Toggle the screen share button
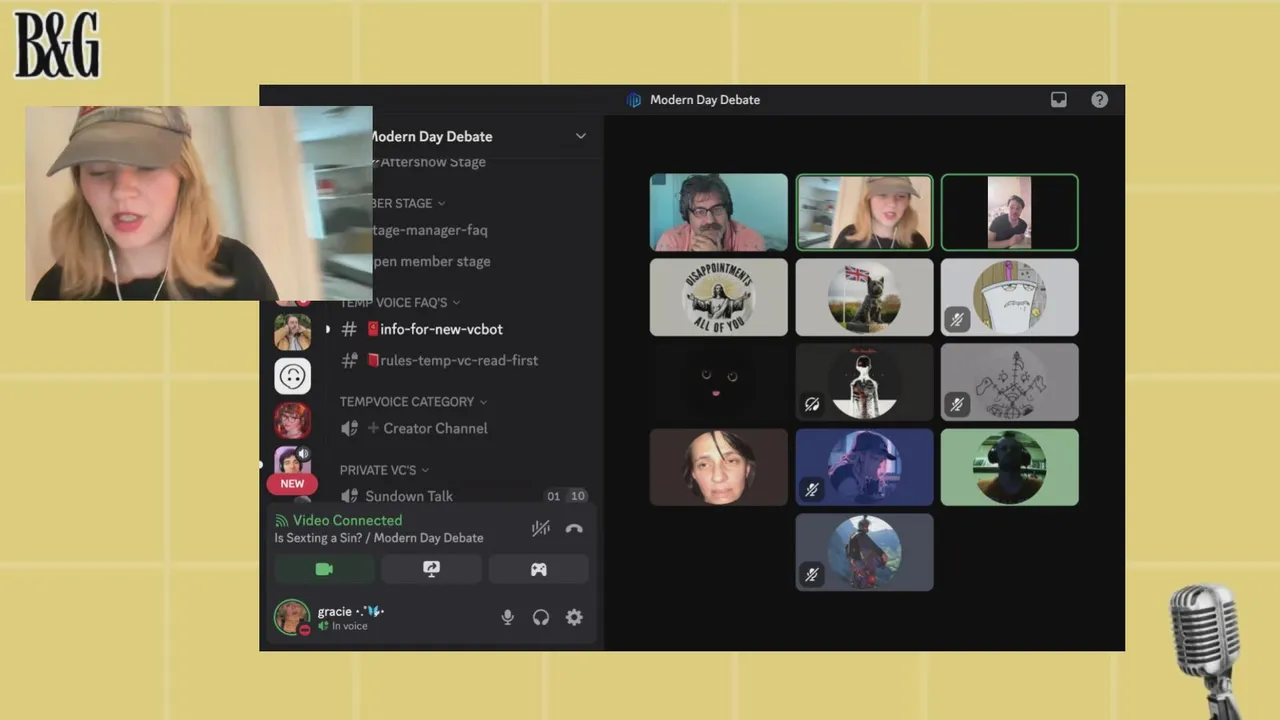1280x720 pixels. 431,569
